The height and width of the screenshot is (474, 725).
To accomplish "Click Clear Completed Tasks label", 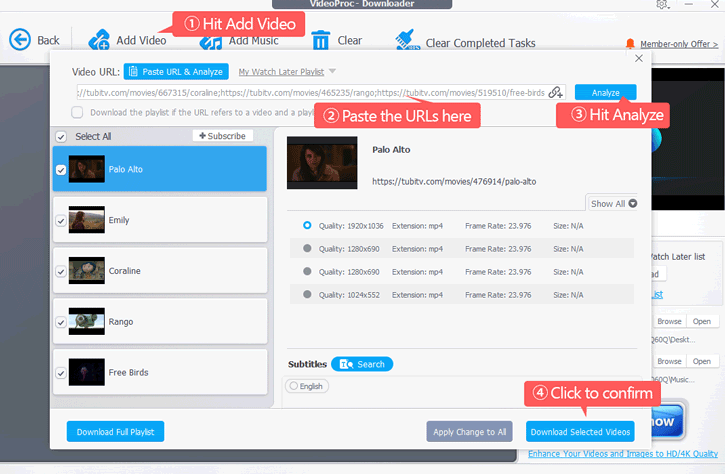I will coord(480,43).
